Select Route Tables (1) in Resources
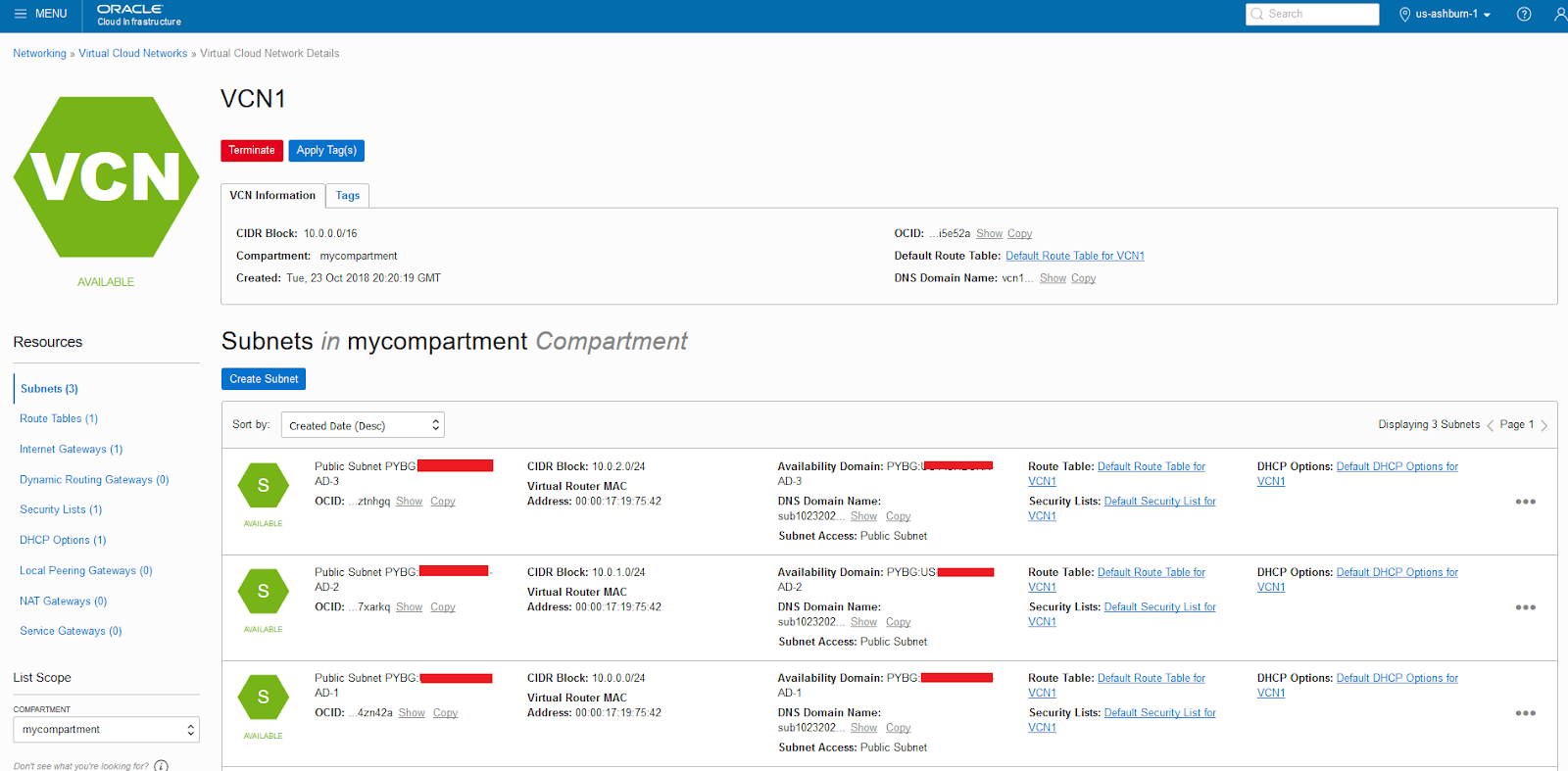1568x771 pixels. 59,418
